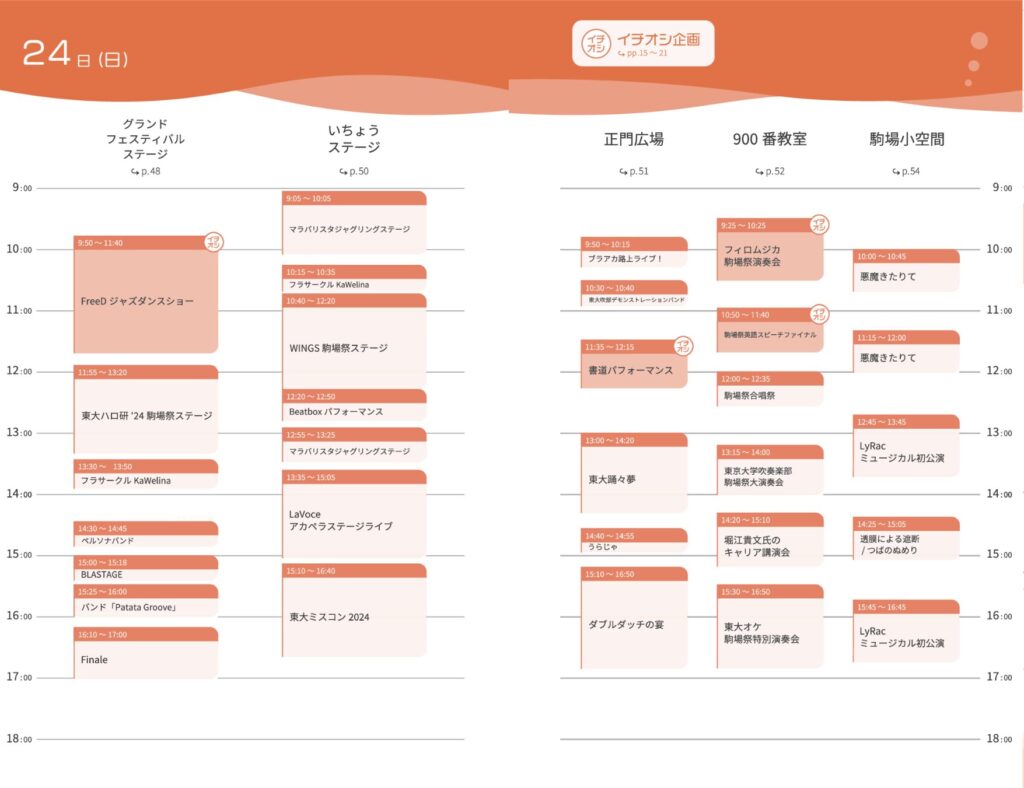
Task: Open 東大オケ 駒場祭特別演奏会 event
Action: click(770, 627)
